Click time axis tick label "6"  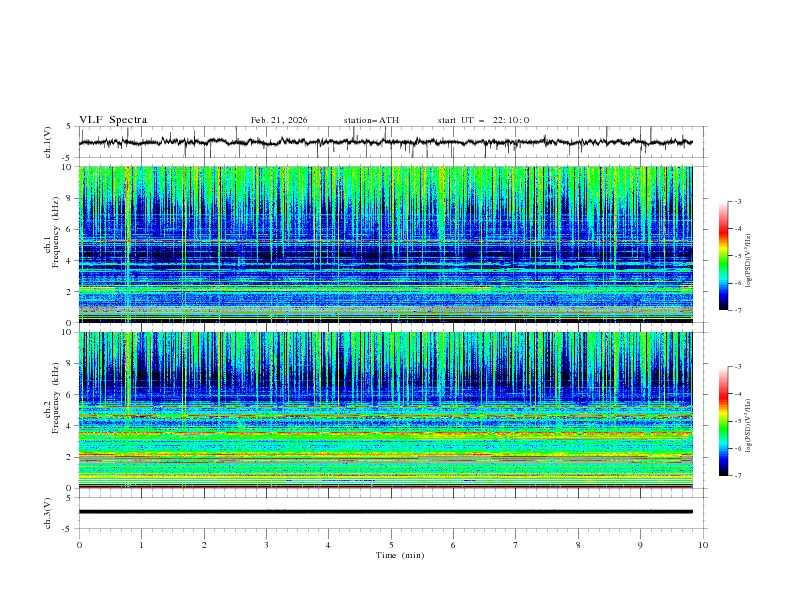click(x=453, y=545)
